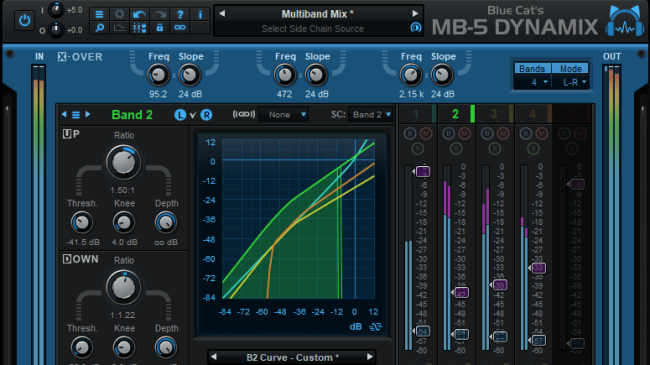Click the input gain knob (+5.0)
This screenshot has height=365, width=650.
pos(56,10)
